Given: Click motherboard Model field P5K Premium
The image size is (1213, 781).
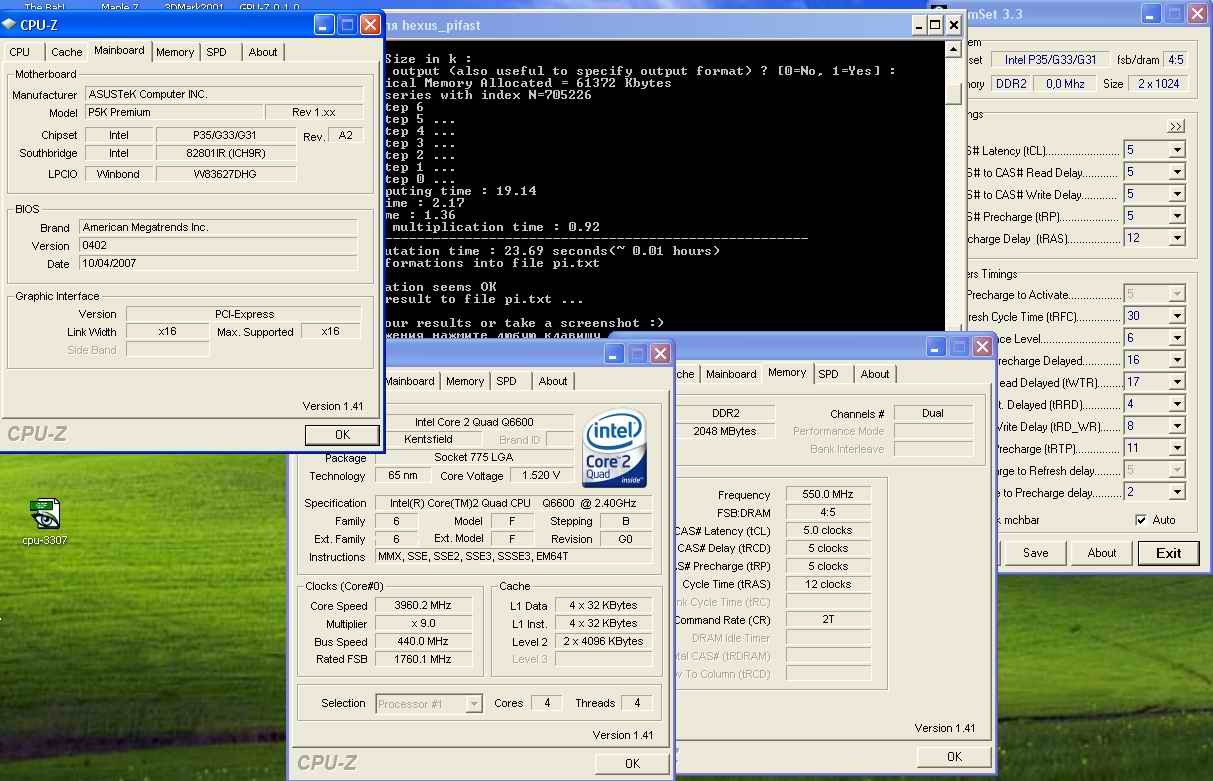Looking at the screenshot, I should pyautogui.click(x=174, y=113).
